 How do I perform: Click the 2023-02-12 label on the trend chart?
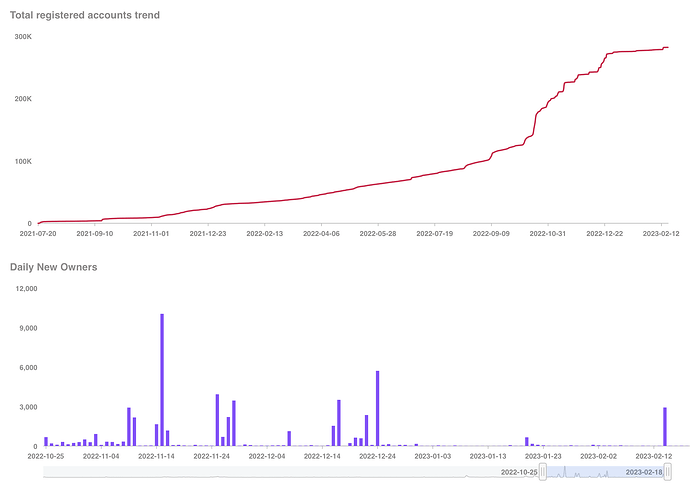tap(661, 233)
